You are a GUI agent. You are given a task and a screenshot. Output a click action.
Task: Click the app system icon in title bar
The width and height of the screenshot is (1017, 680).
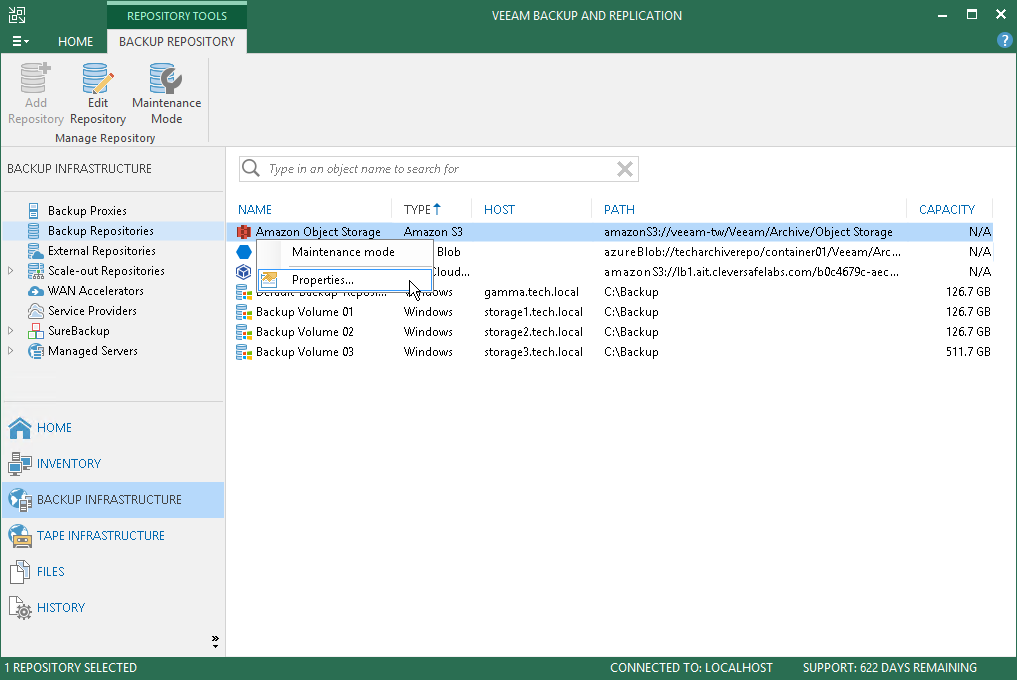click(17, 15)
